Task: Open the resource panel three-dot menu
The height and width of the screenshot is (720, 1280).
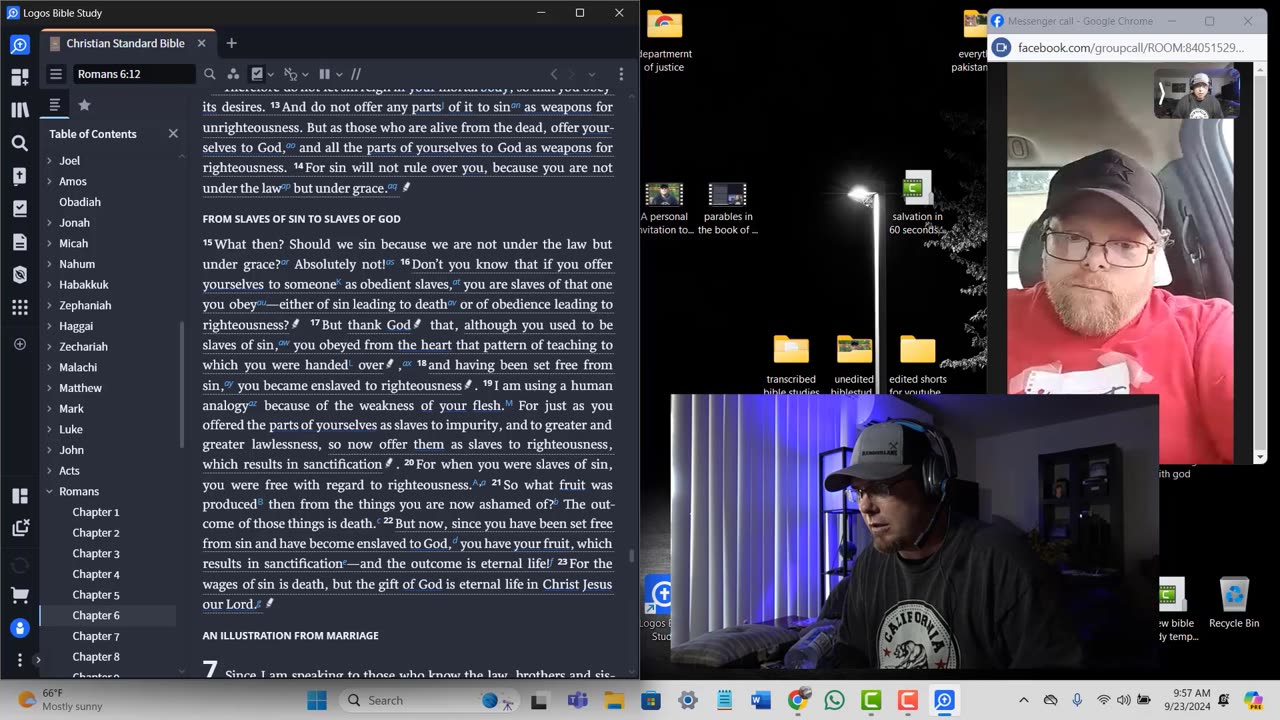Action: point(621,74)
